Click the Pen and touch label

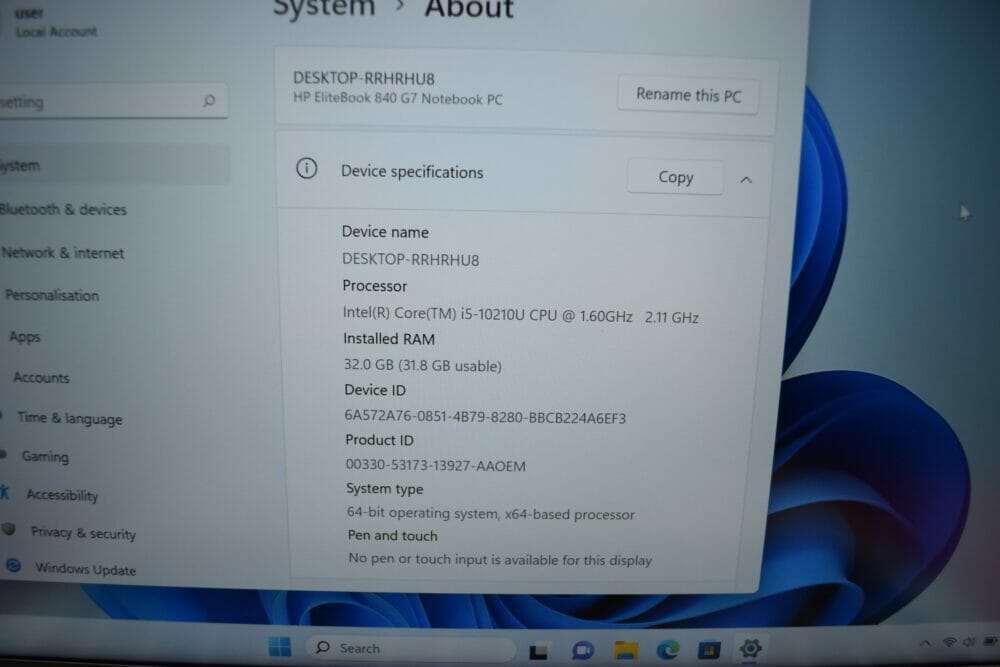tap(392, 536)
